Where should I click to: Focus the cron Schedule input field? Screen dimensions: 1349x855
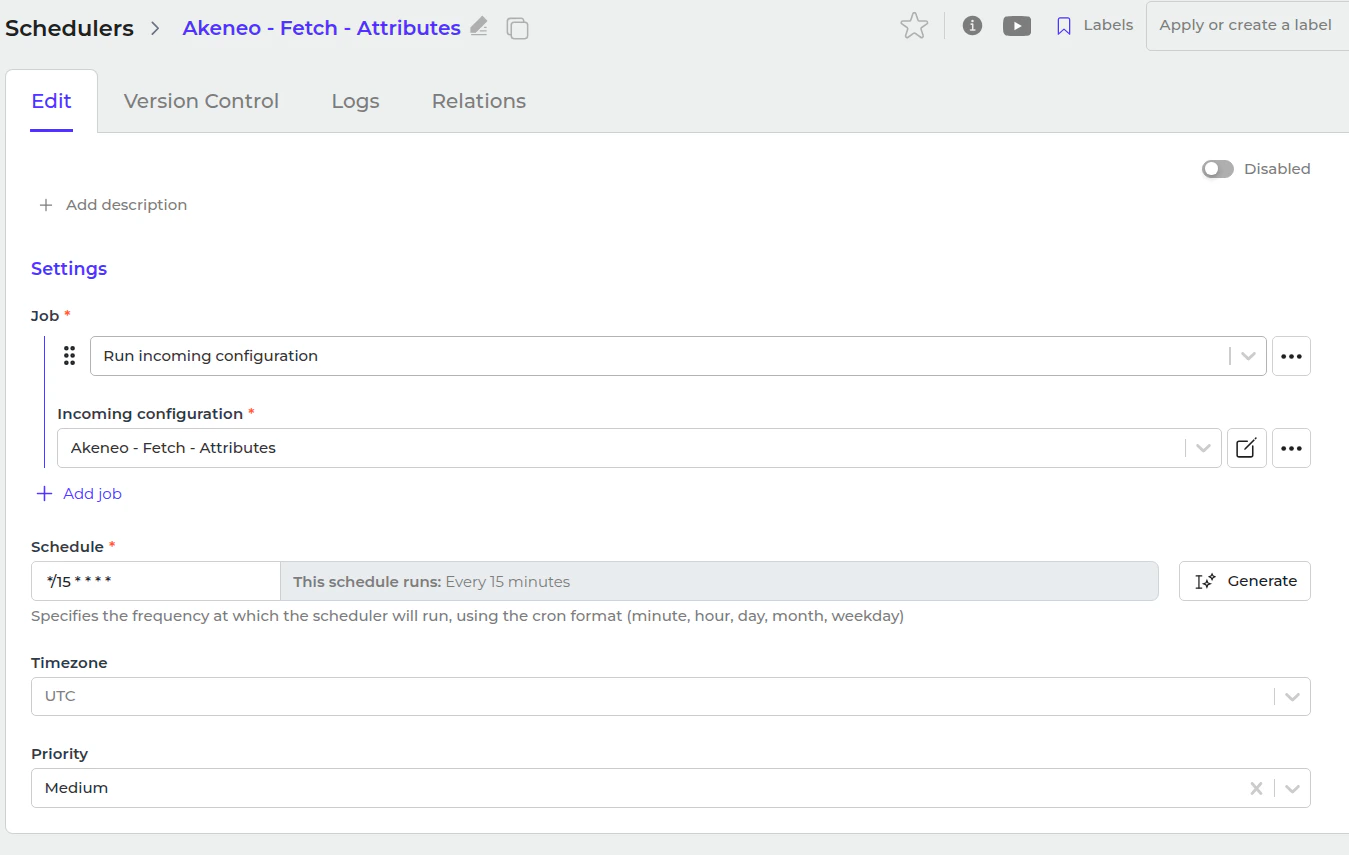click(x=156, y=581)
